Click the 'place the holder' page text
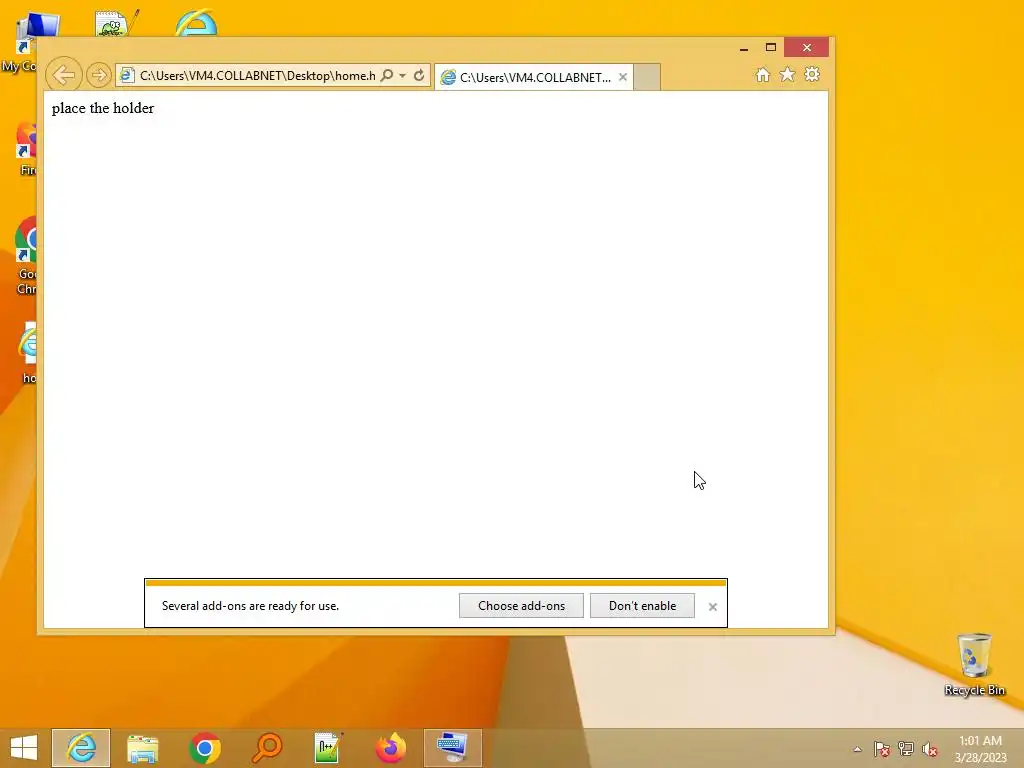Viewport: 1024px width, 768px height. (103, 108)
